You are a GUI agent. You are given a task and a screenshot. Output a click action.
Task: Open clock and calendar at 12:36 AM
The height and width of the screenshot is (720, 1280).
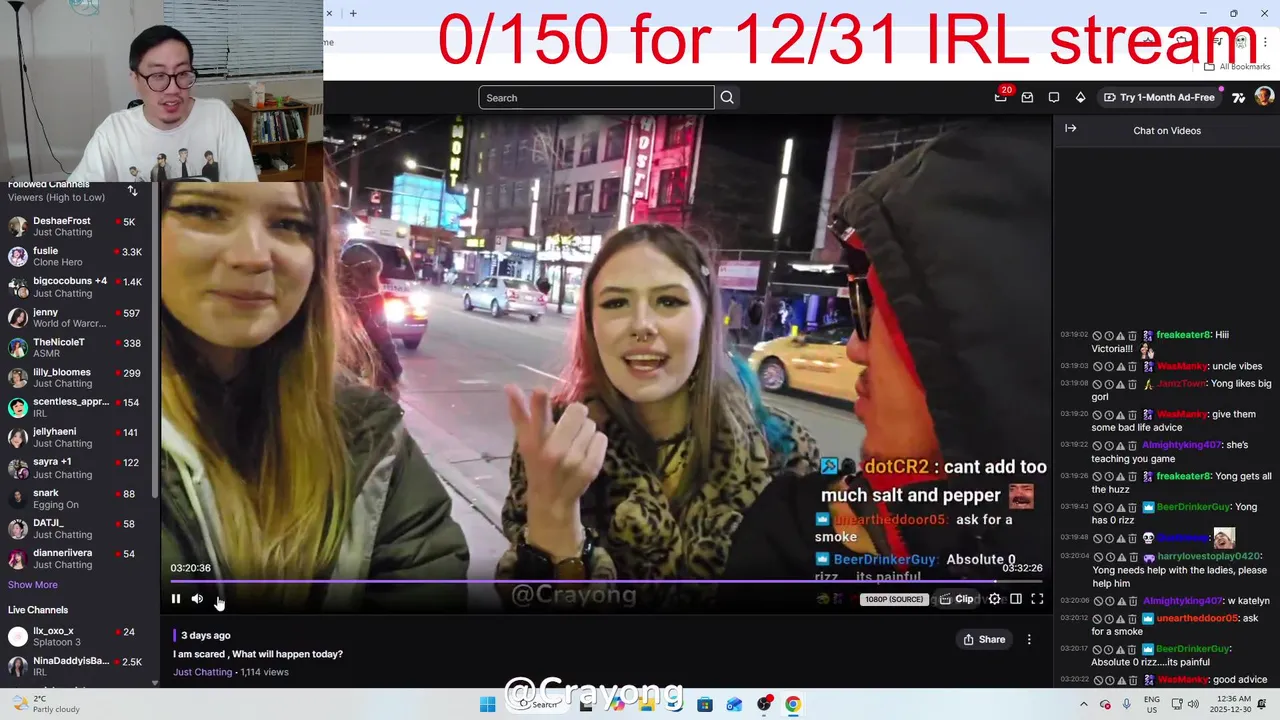[1228, 704]
